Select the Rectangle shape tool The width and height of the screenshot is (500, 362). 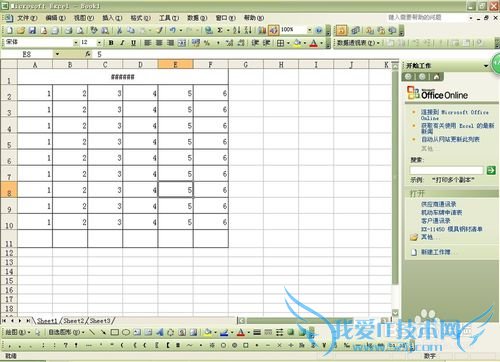pyautogui.click(x=115, y=332)
